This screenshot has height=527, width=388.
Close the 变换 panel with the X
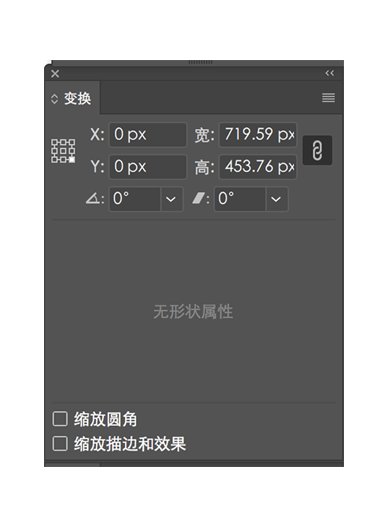click(x=55, y=74)
